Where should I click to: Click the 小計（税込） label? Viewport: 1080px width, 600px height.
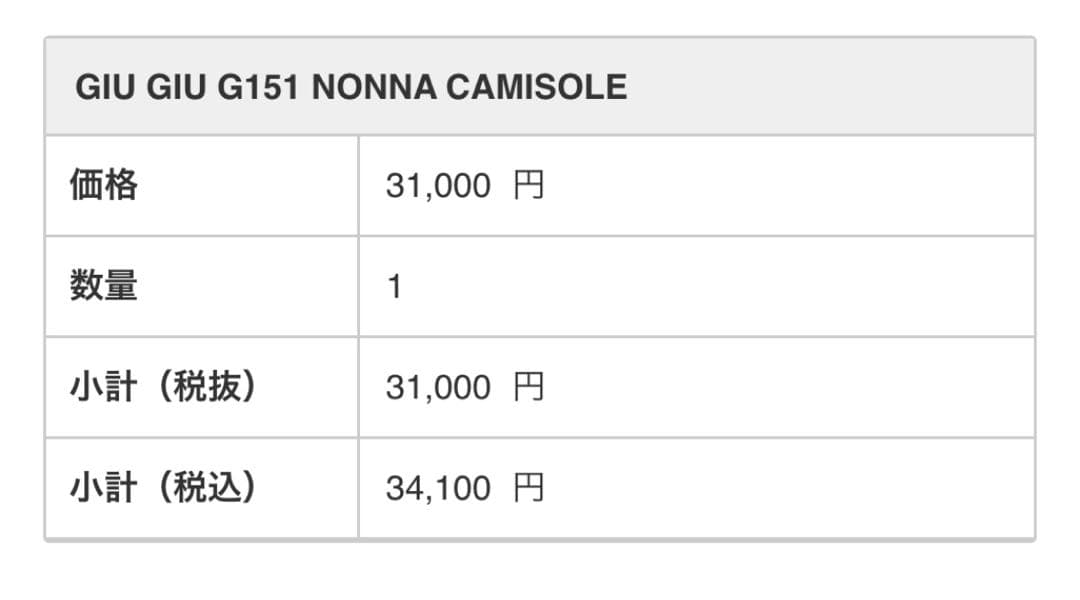pos(165,488)
